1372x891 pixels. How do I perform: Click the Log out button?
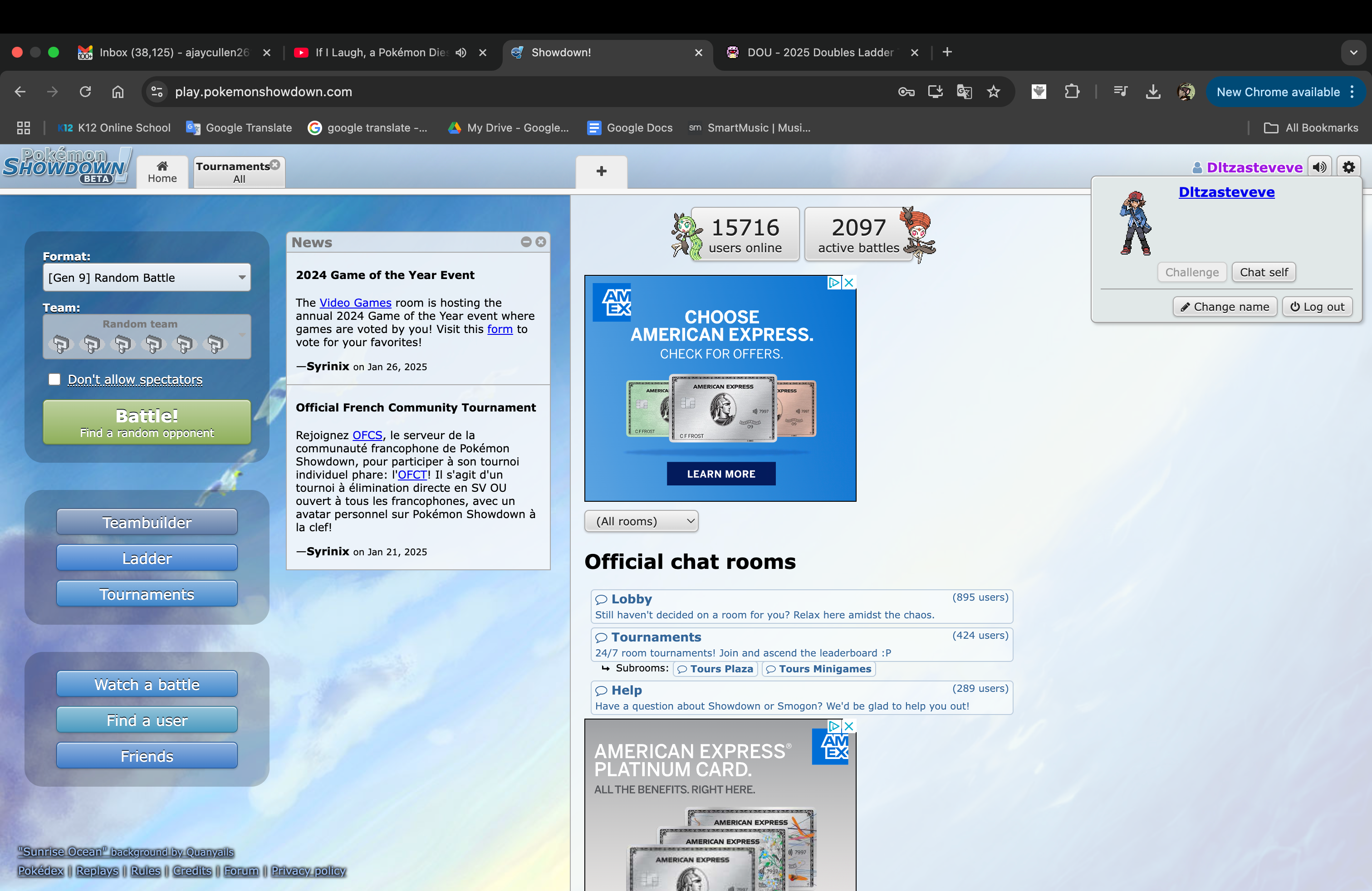pos(1317,307)
